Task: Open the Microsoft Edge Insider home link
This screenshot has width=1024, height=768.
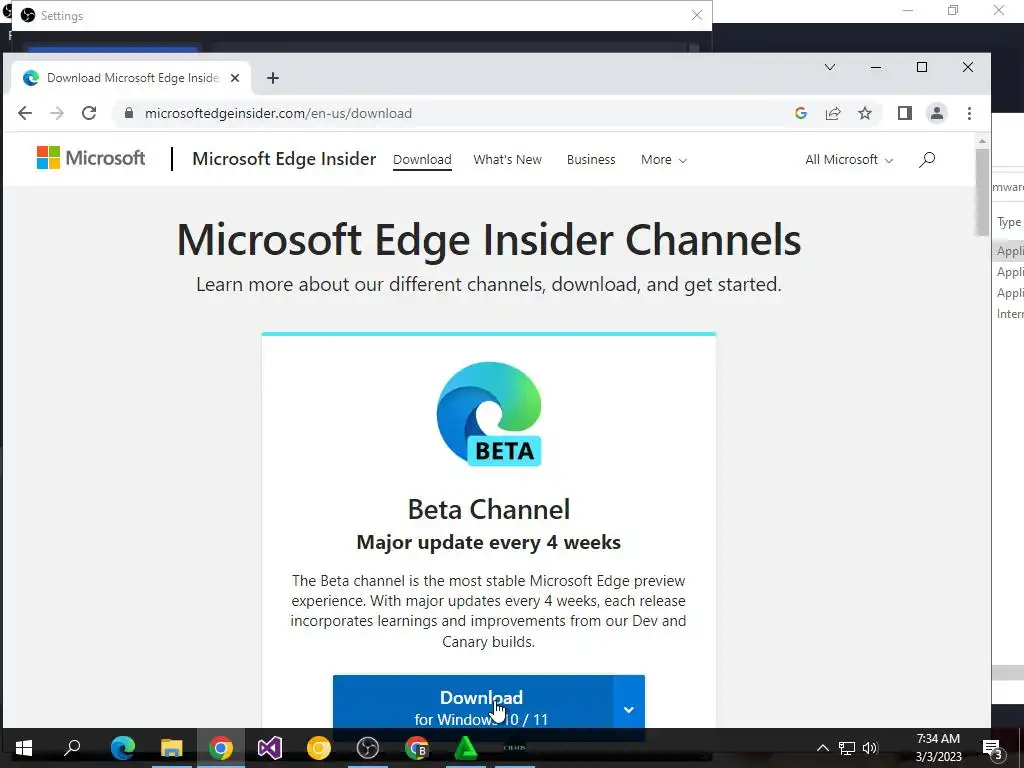Action: coord(284,159)
